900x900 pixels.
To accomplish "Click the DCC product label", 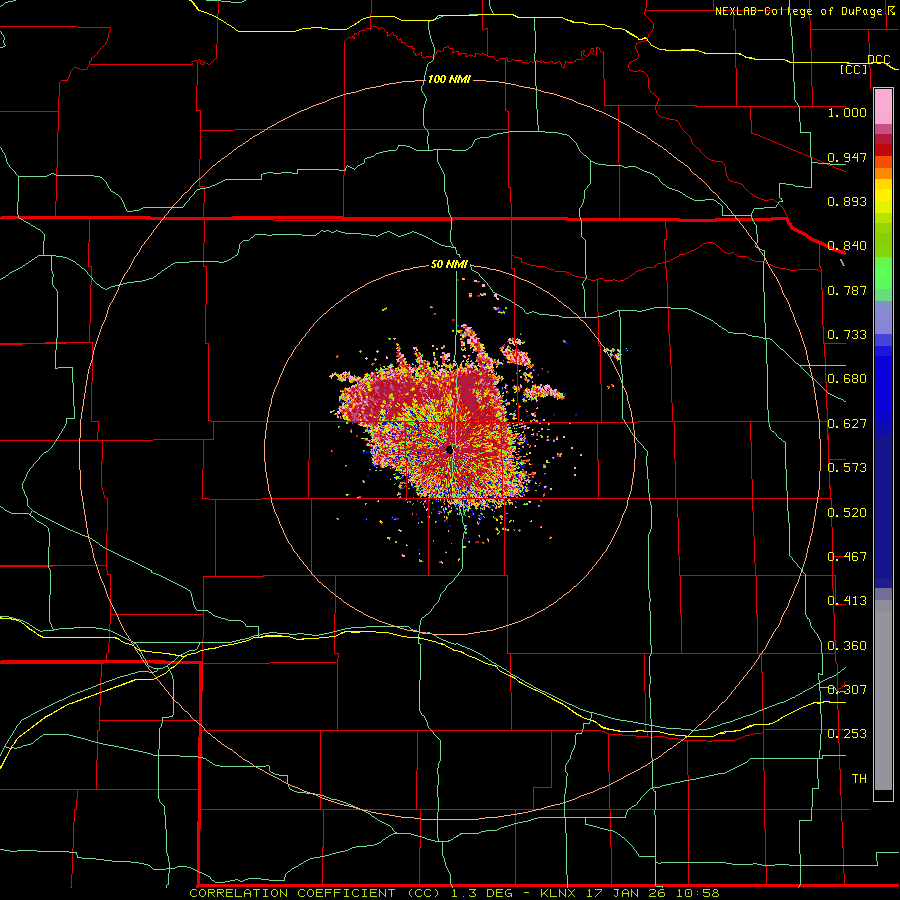I will [878, 60].
